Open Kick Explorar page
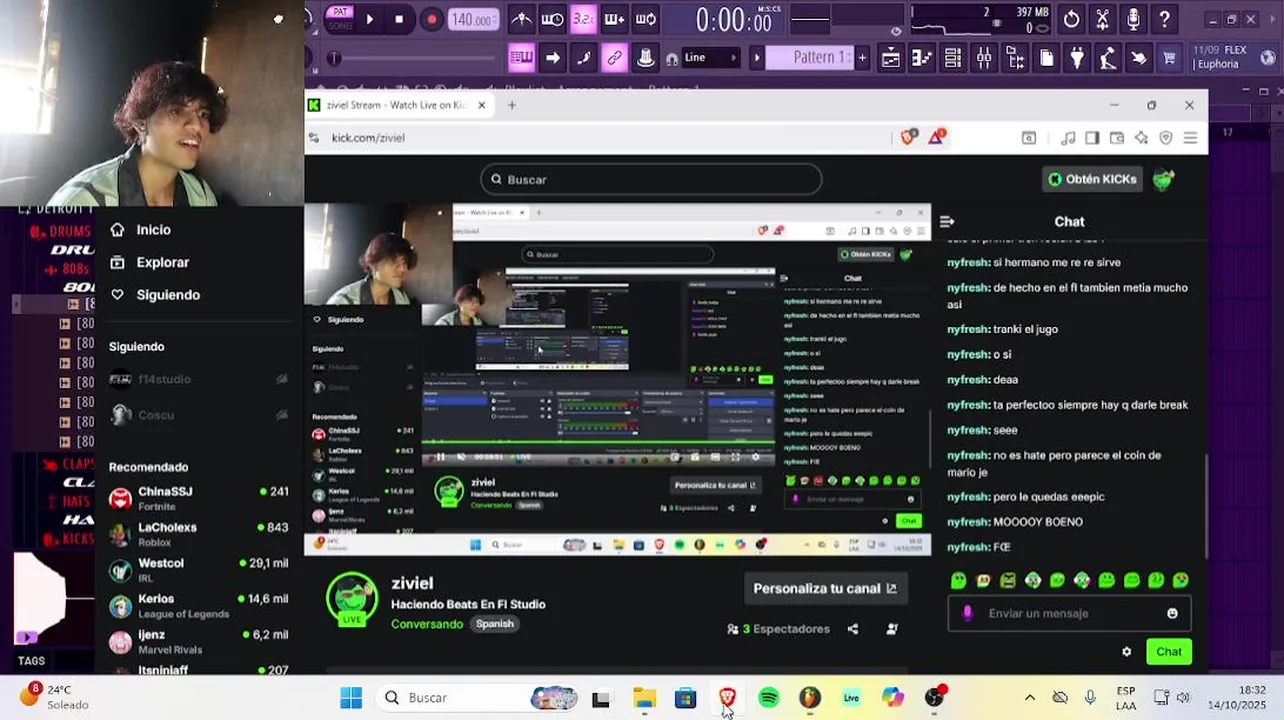The width and height of the screenshot is (1284, 720). (x=150, y=262)
